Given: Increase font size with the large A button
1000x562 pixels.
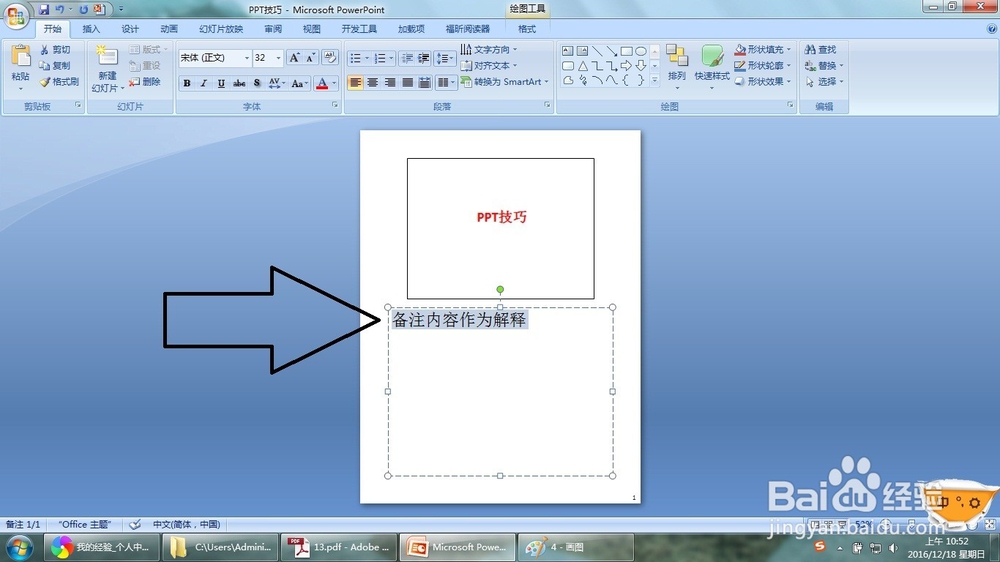Looking at the screenshot, I should (294, 58).
